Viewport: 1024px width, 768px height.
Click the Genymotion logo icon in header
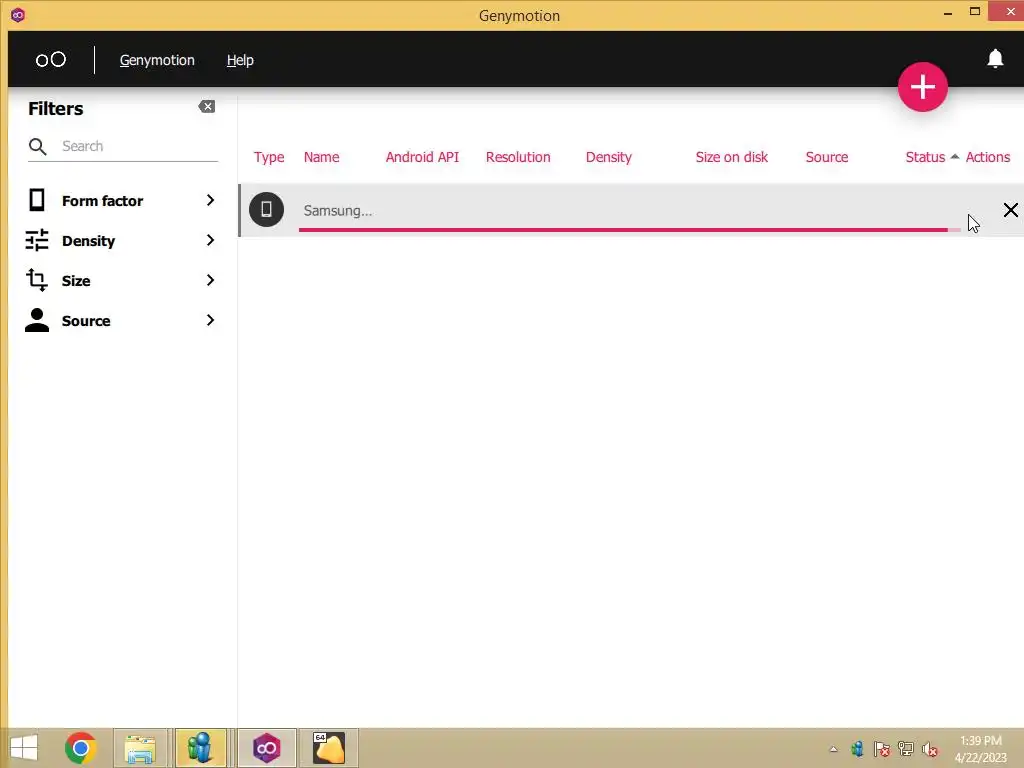click(x=50, y=60)
